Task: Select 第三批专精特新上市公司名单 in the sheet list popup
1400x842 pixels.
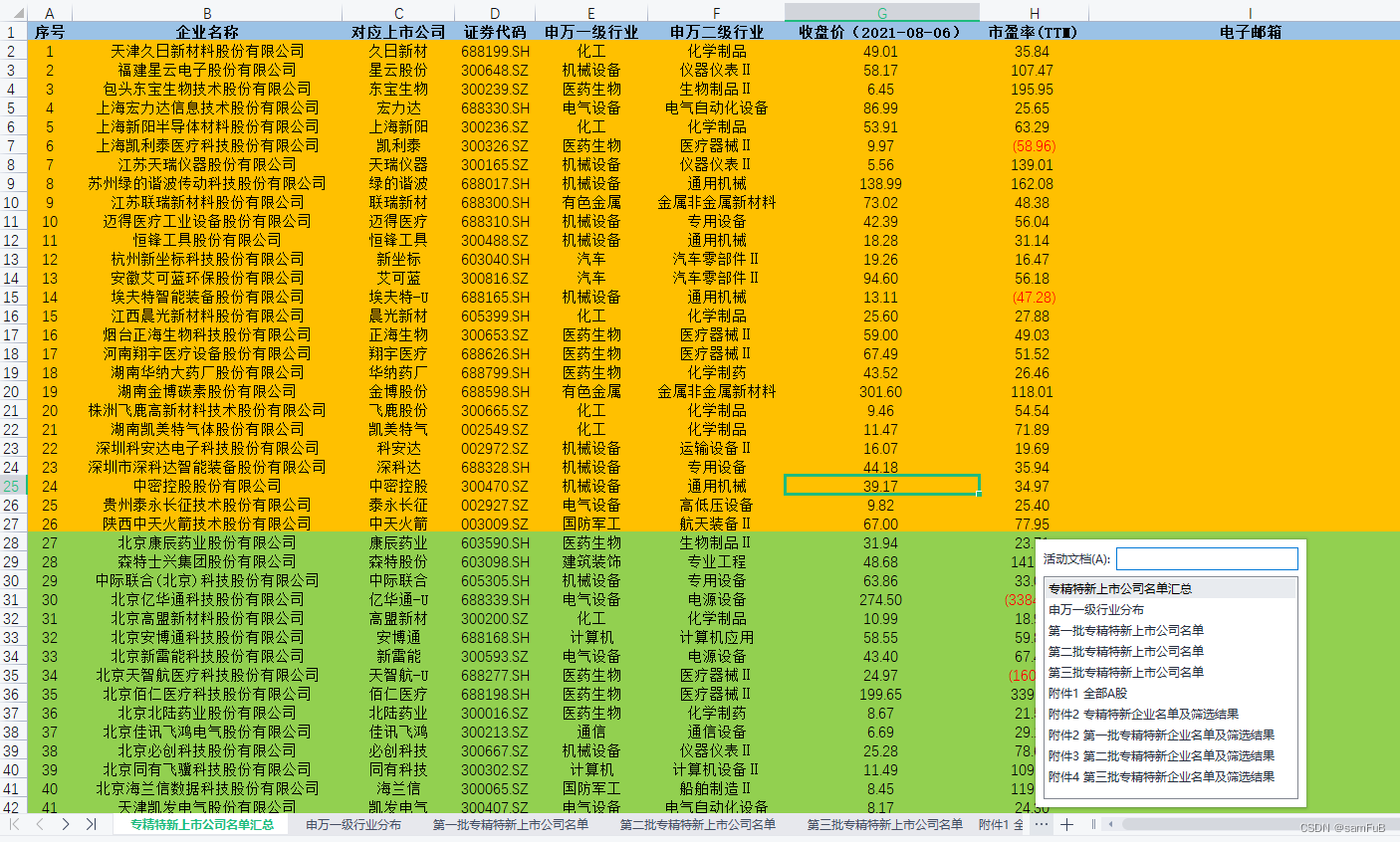Action: coord(1170,672)
